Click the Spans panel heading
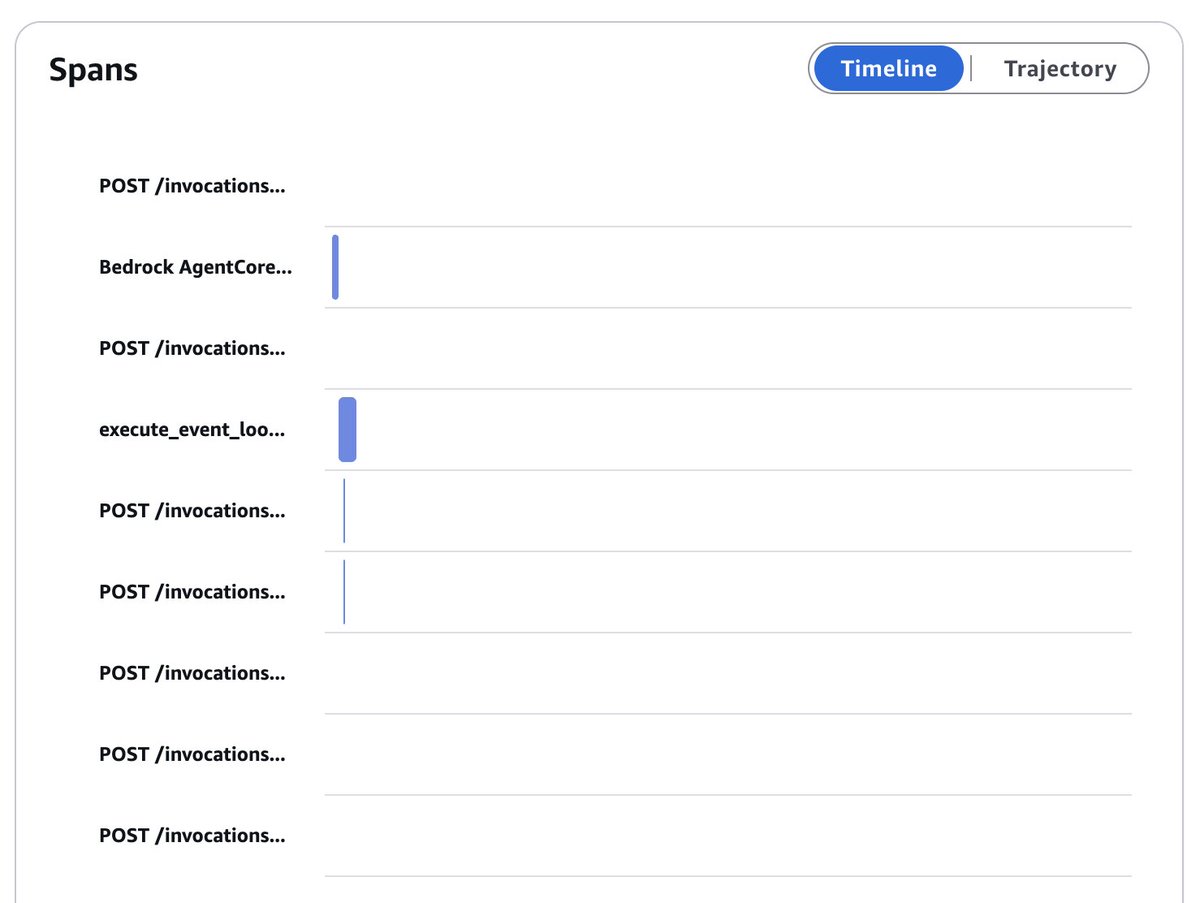The image size is (1200, 903). (93, 70)
